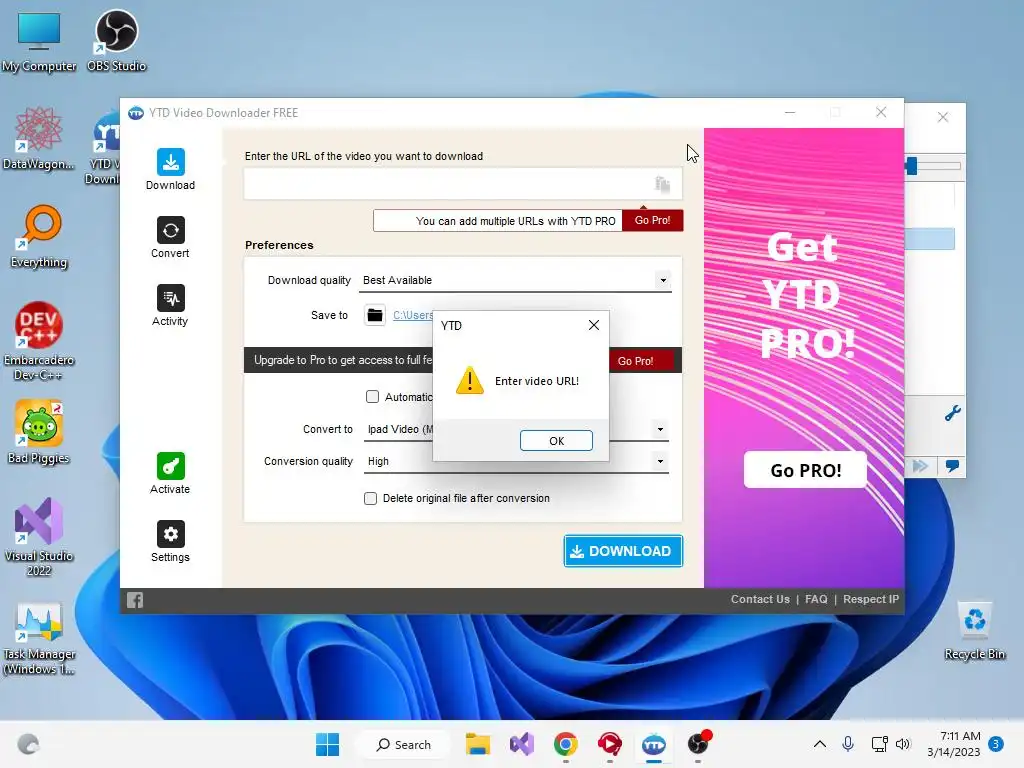Image resolution: width=1024 pixels, height=768 pixels.
Task: Open the red video player taskbar icon
Action: coord(609,744)
